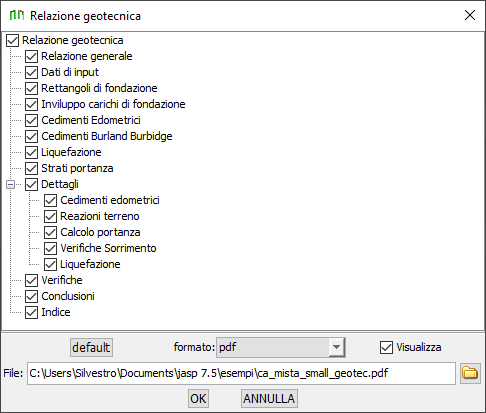Screen dimensions: 486x413
Task: Click the Relazione geotecnica app icon in title bar
Action: click(x=17, y=15)
